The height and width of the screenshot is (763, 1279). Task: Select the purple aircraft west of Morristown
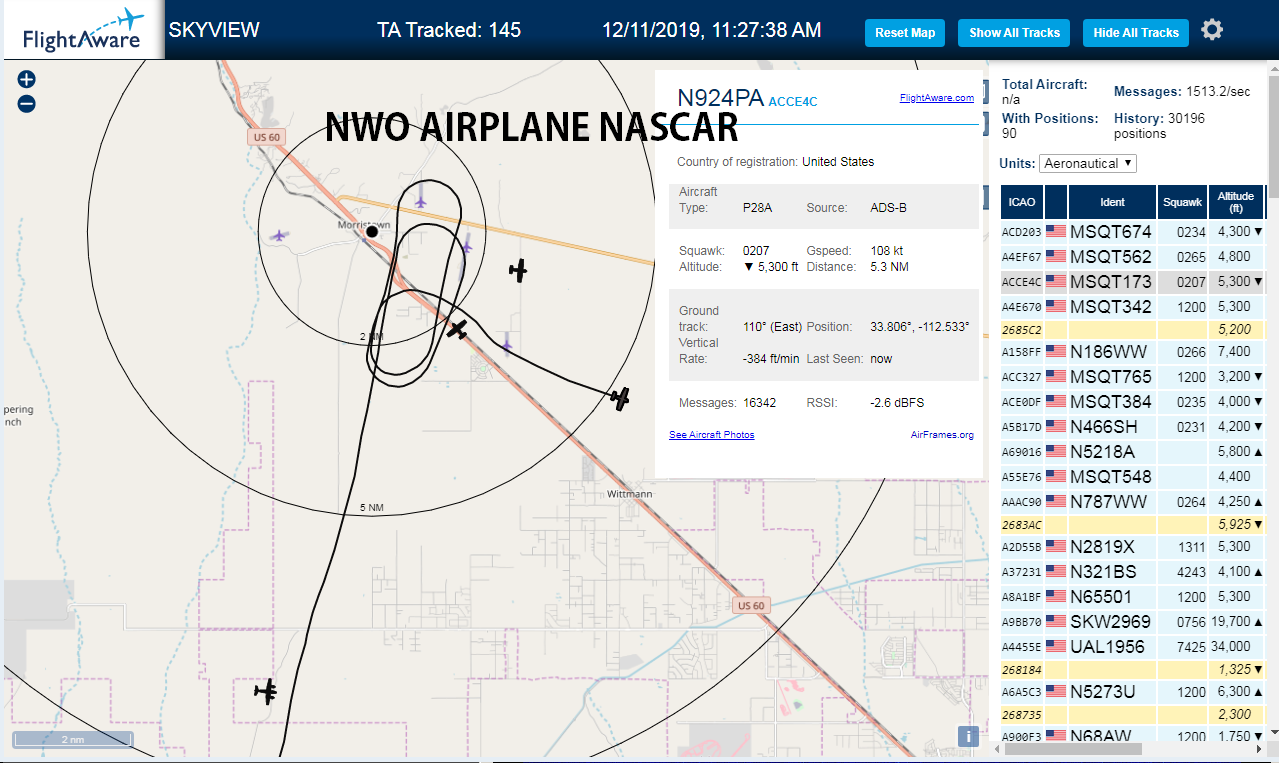279,236
